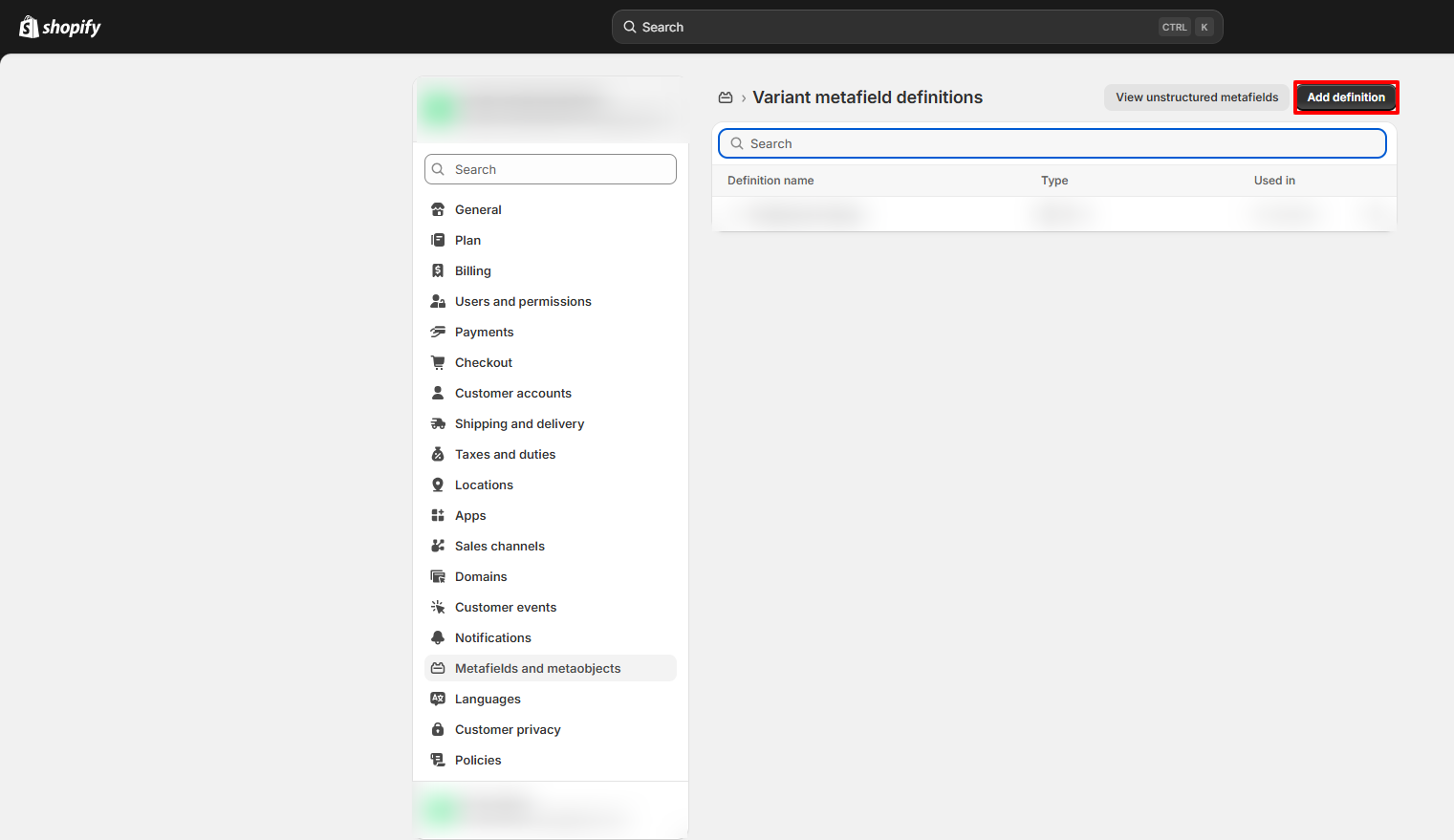Click the Used in column header
The image size is (1454, 840).
pyautogui.click(x=1274, y=181)
